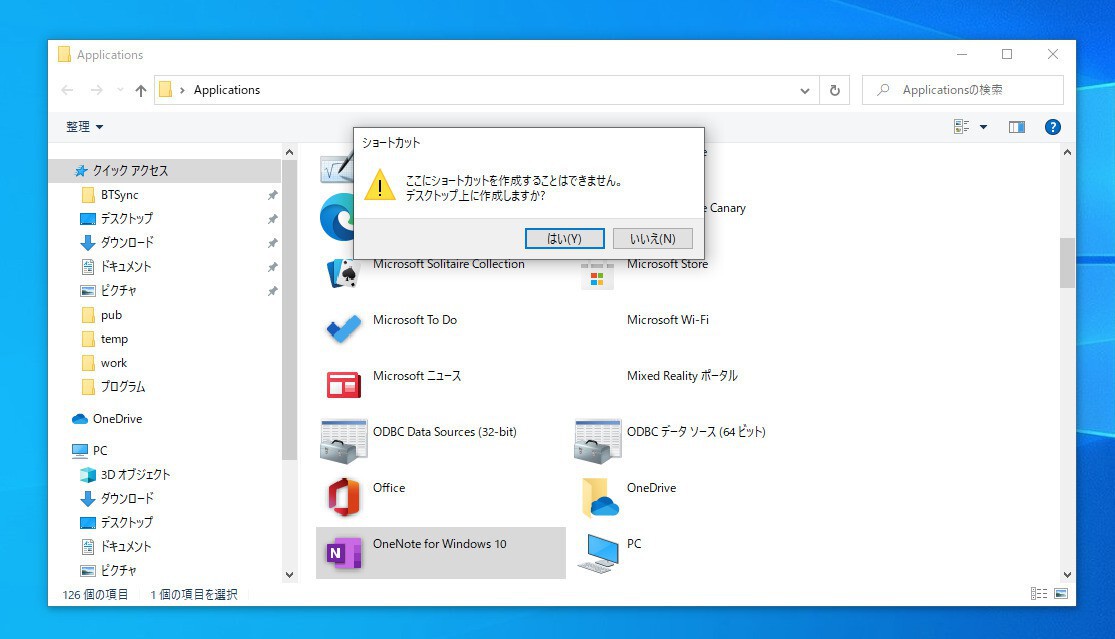Select the Microsoft Store icon

coord(597,275)
